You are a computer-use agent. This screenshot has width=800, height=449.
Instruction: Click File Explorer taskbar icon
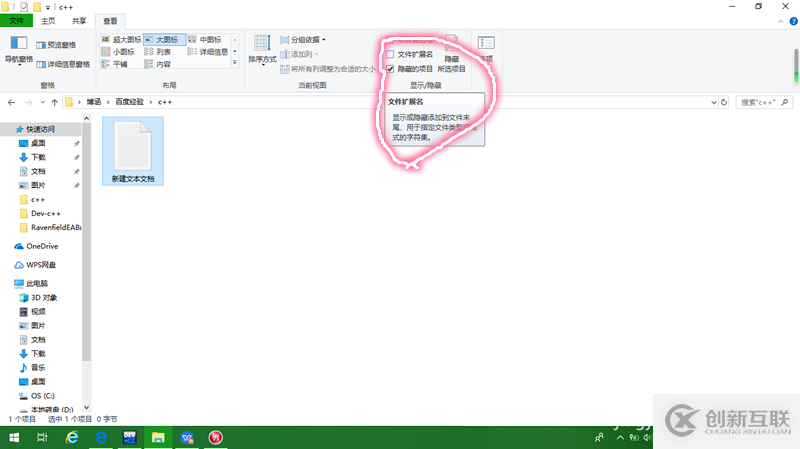tap(158, 437)
